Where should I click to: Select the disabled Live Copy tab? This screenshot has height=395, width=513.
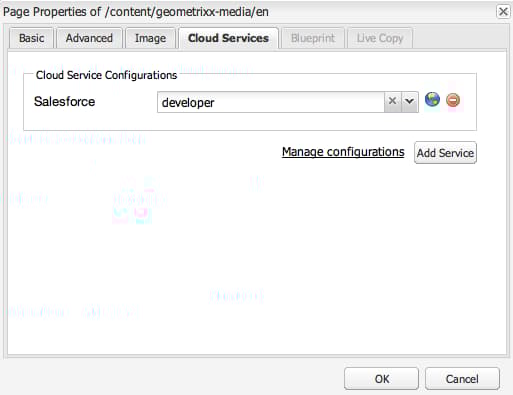pyautogui.click(x=380, y=38)
